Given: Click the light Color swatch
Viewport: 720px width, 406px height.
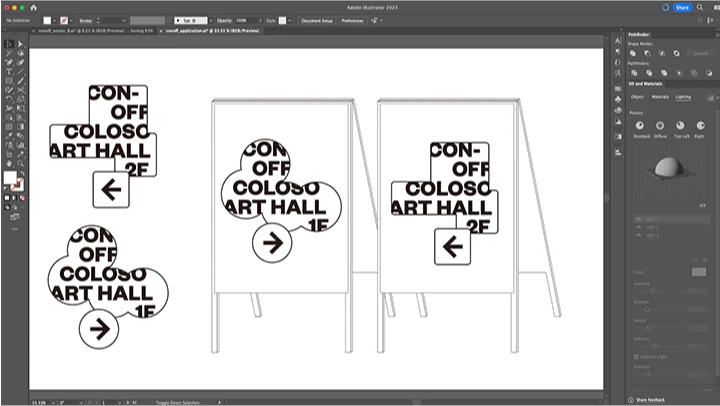Looking at the screenshot, I should pyautogui.click(x=698, y=271).
